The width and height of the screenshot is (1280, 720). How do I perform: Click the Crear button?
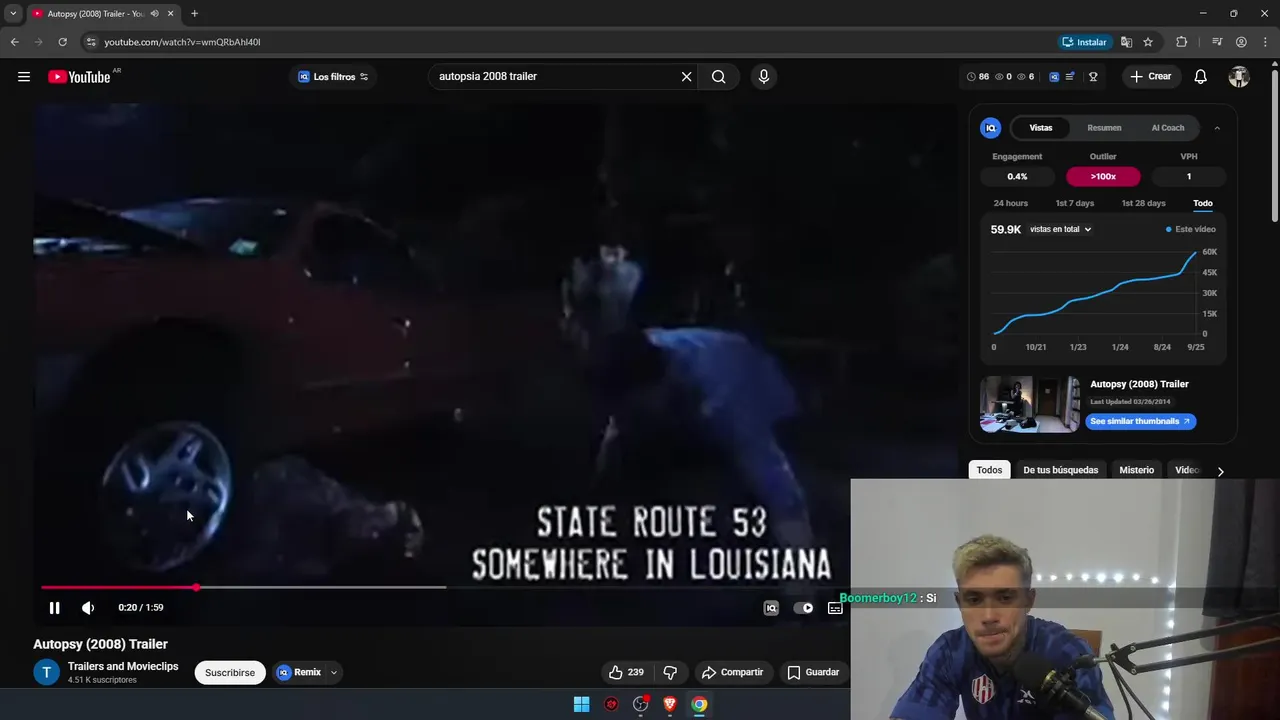[x=1150, y=77]
